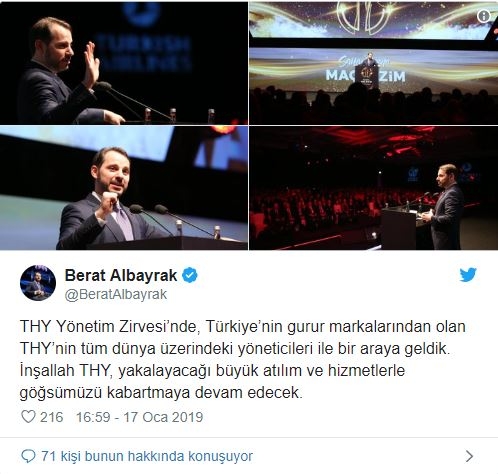View the photo with clenched fist speaker

click(124, 188)
